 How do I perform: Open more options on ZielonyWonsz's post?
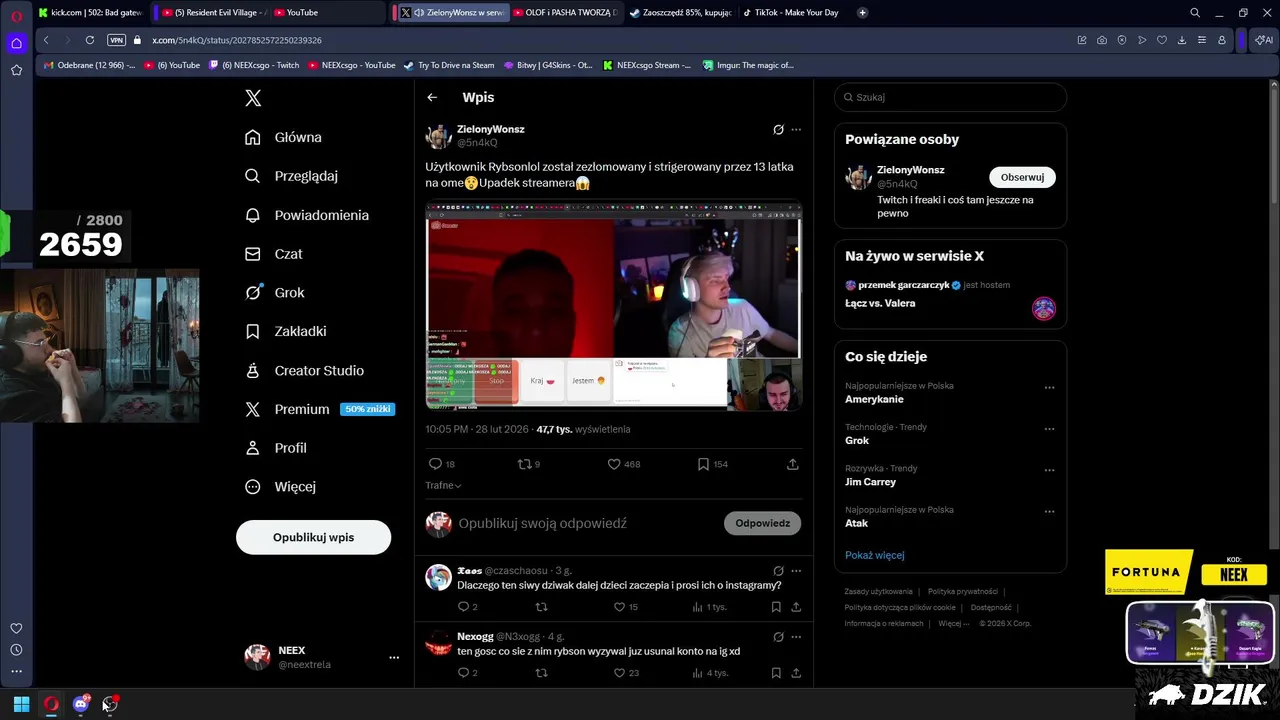[x=796, y=129]
